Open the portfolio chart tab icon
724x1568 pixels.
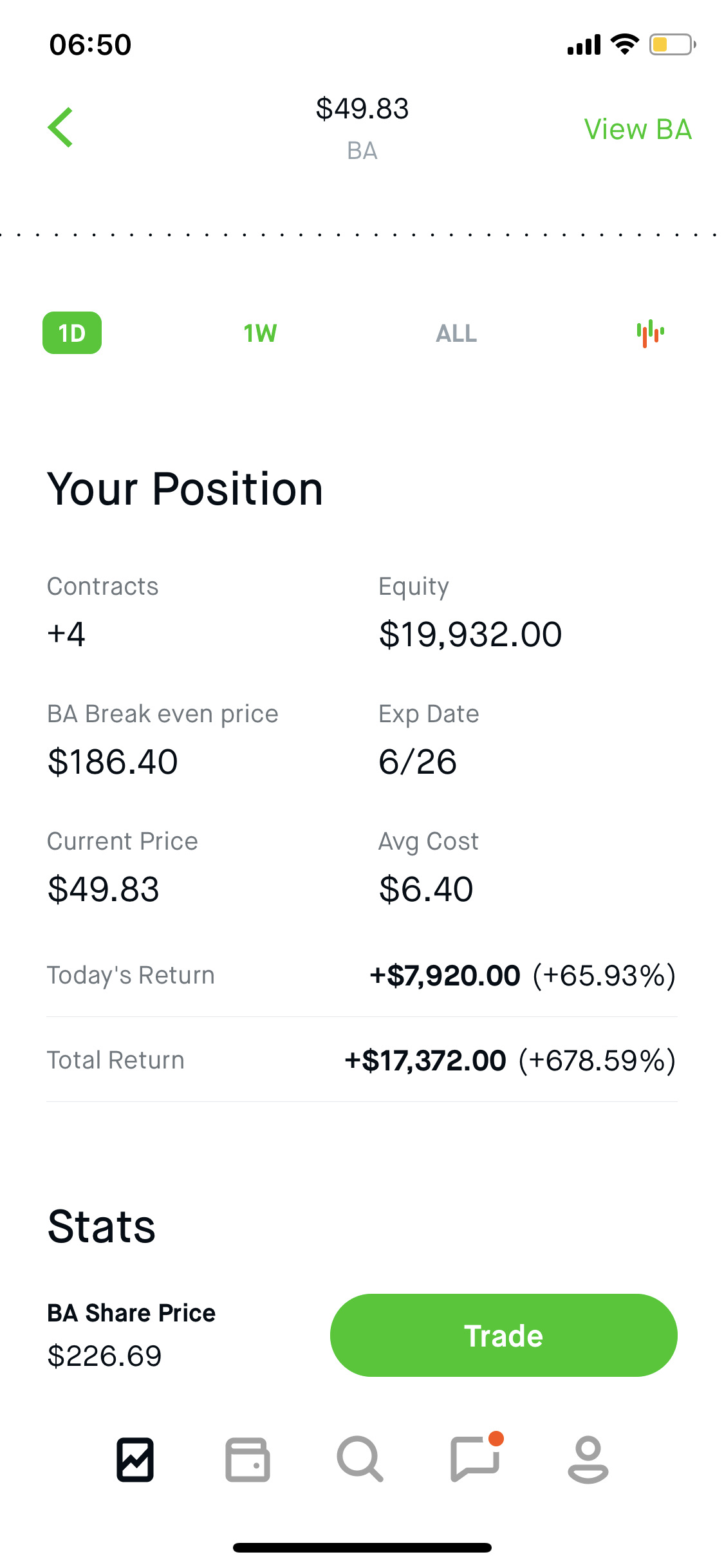tap(135, 1459)
